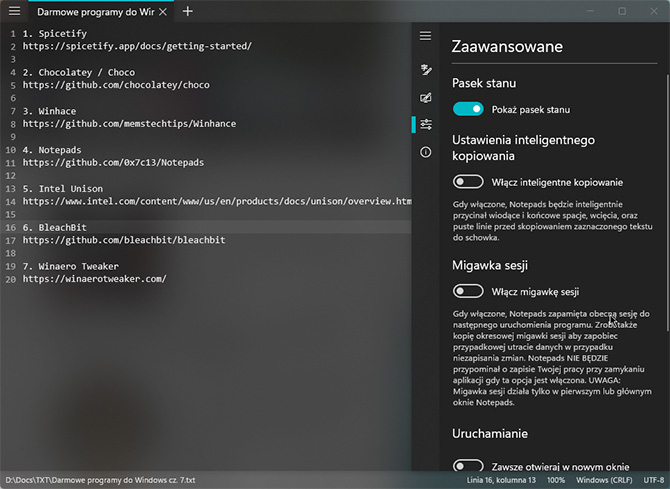The height and width of the screenshot is (489, 670).
Task: Click the intel.com unison URL line
Action: point(217,202)
